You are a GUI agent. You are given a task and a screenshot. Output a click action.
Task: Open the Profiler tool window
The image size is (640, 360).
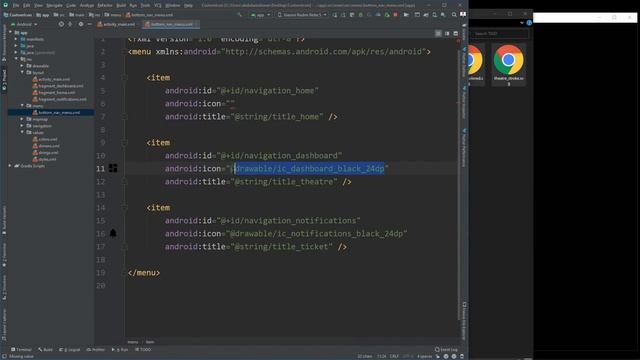[x=96, y=350]
